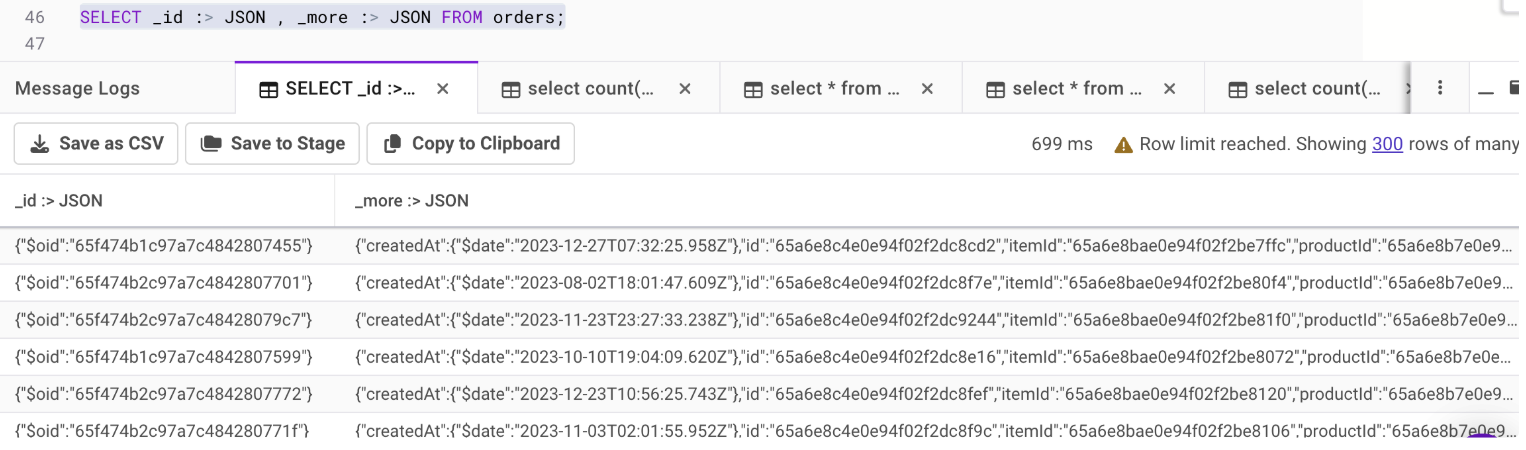This screenshot has width=1526, height=450.
Task: Switch to the Message Logs tab
Action: [77, 88]
